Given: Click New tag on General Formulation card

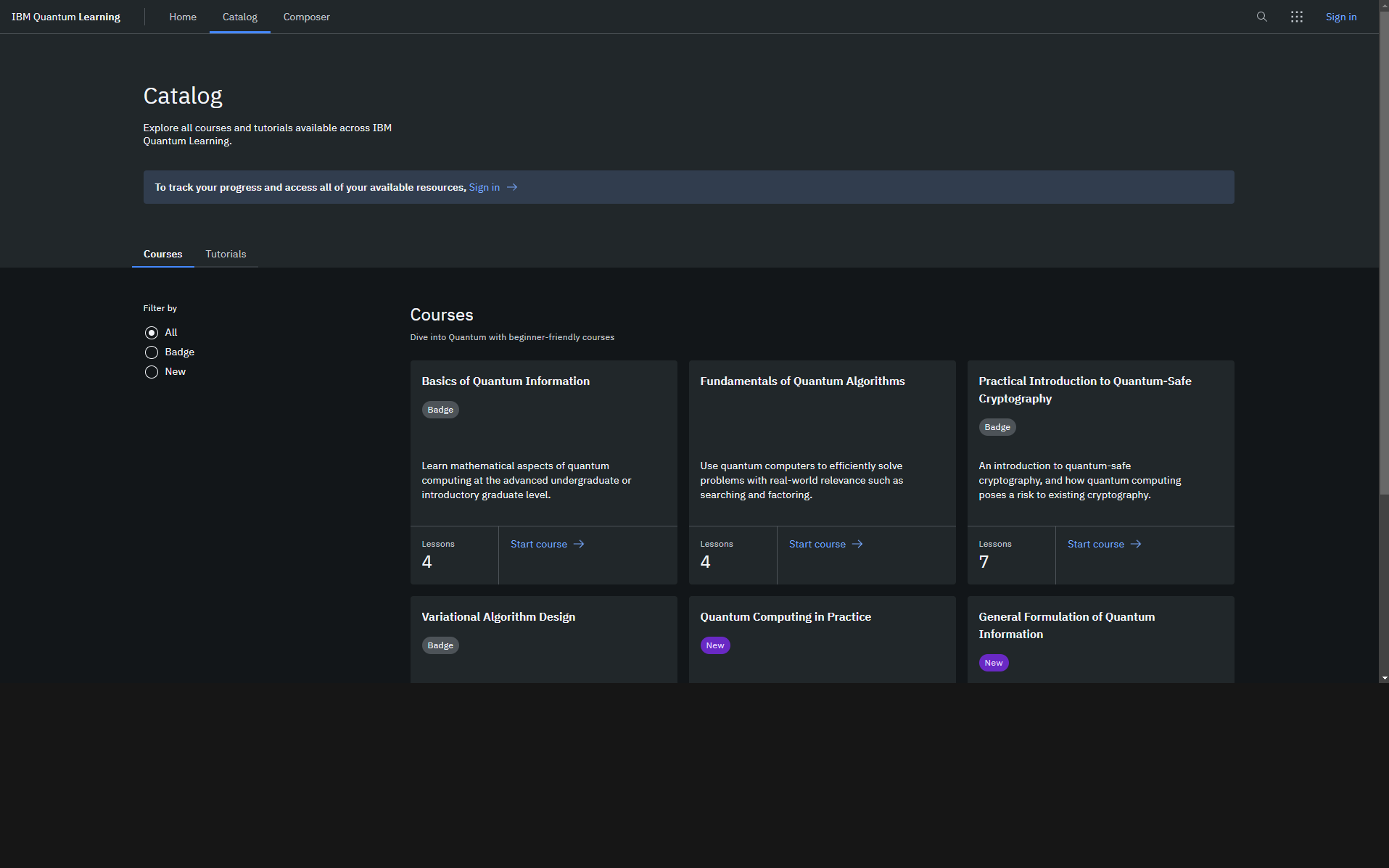Looking at the screenshot, I should pyautogui.click(x=994, y=663).
